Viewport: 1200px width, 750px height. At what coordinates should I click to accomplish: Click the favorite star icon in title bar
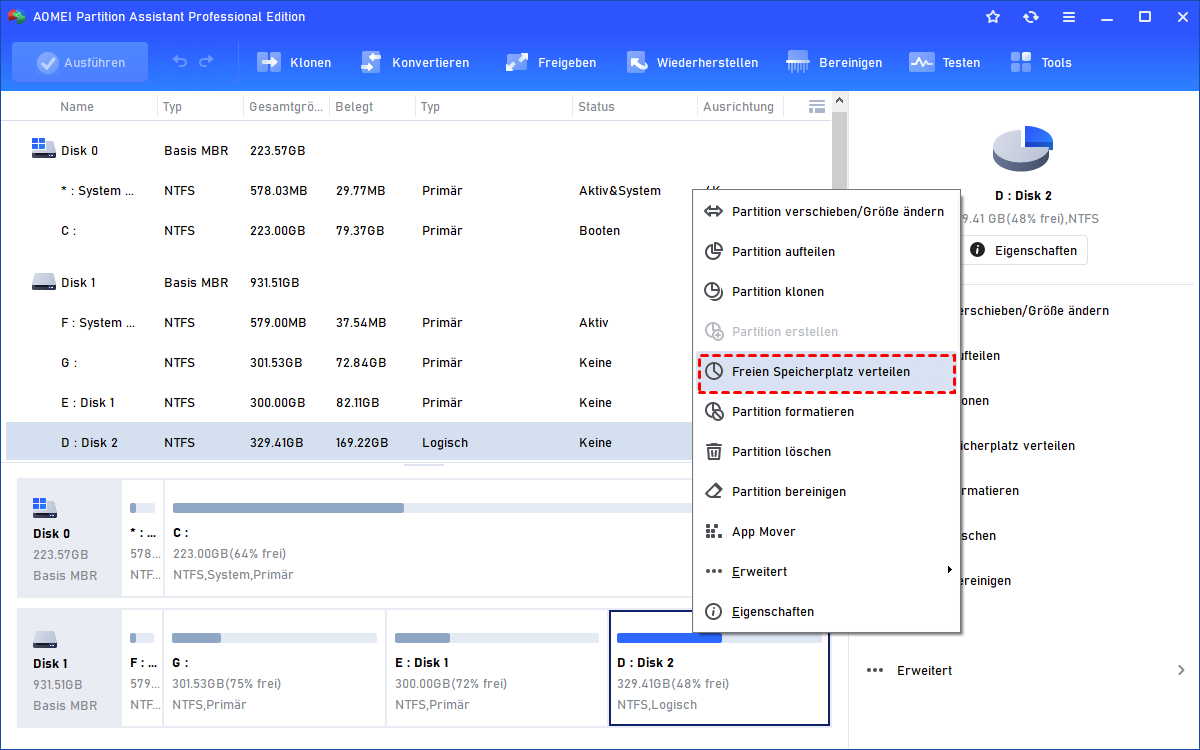tap(993, 17)
